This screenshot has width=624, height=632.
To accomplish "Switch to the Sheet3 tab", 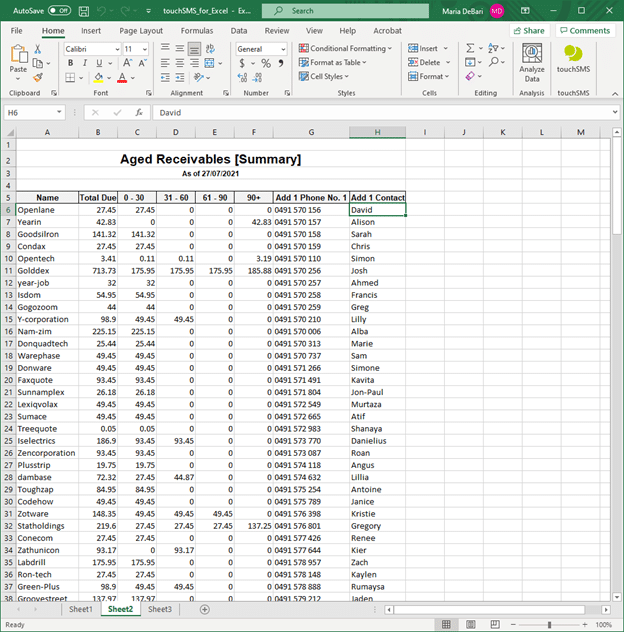I will (x=159, y=609).
